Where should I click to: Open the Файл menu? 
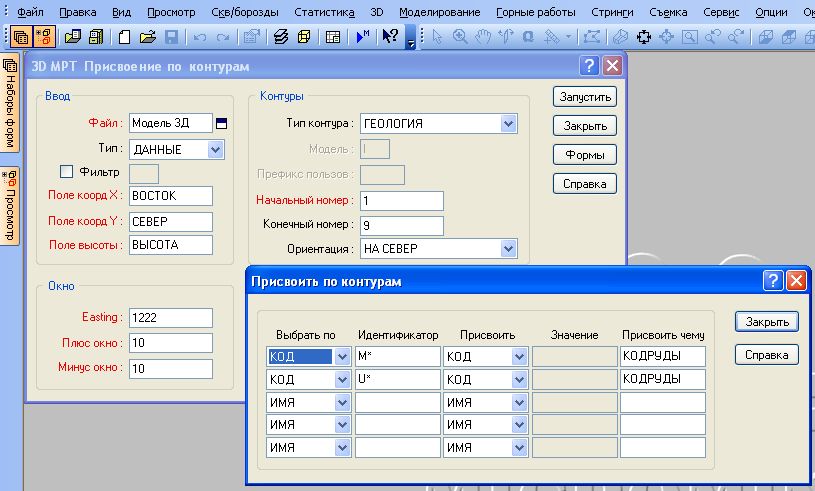(30, 12)
